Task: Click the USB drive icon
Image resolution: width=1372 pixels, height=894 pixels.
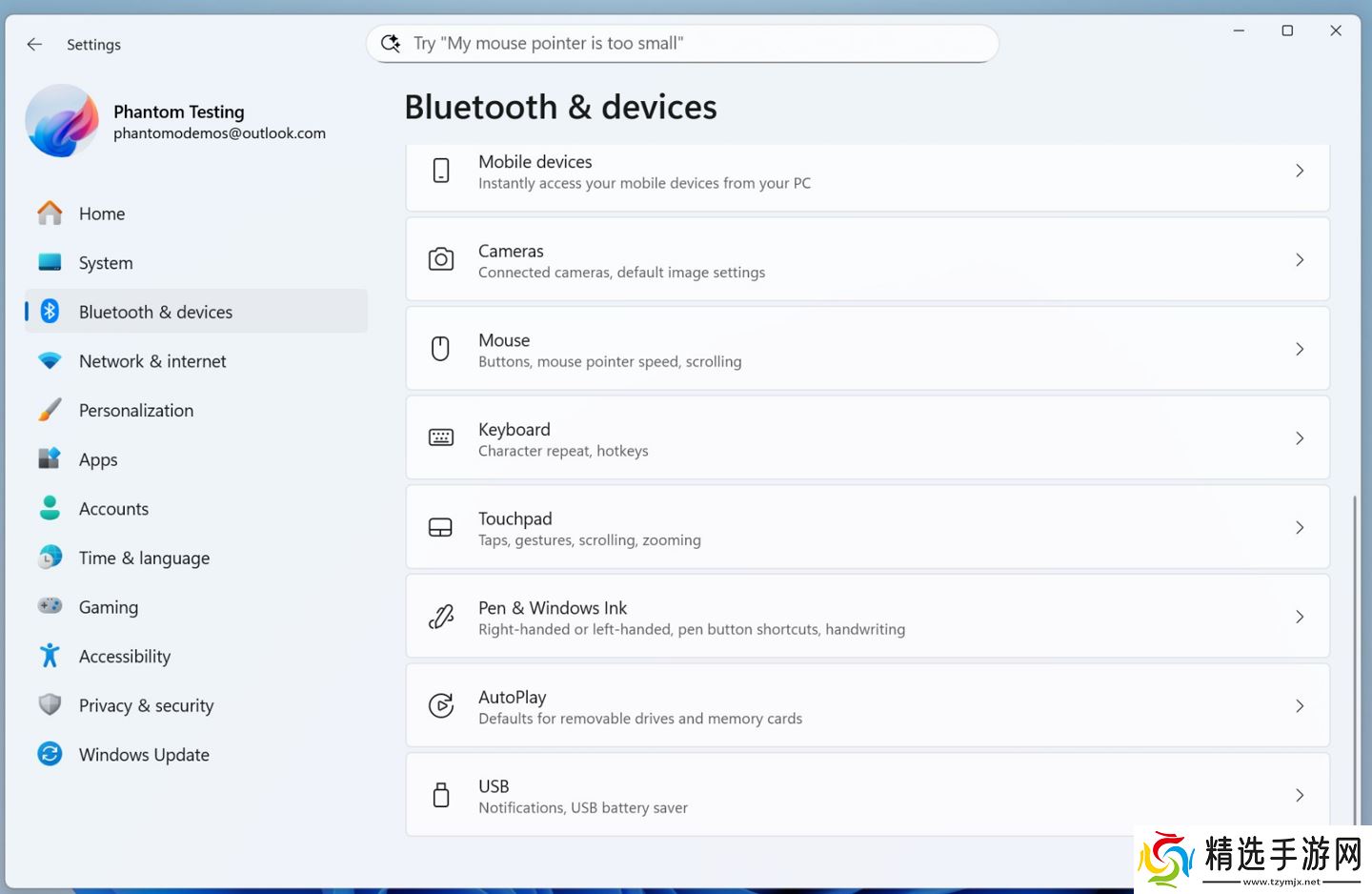Action: (x=441, y=795)
